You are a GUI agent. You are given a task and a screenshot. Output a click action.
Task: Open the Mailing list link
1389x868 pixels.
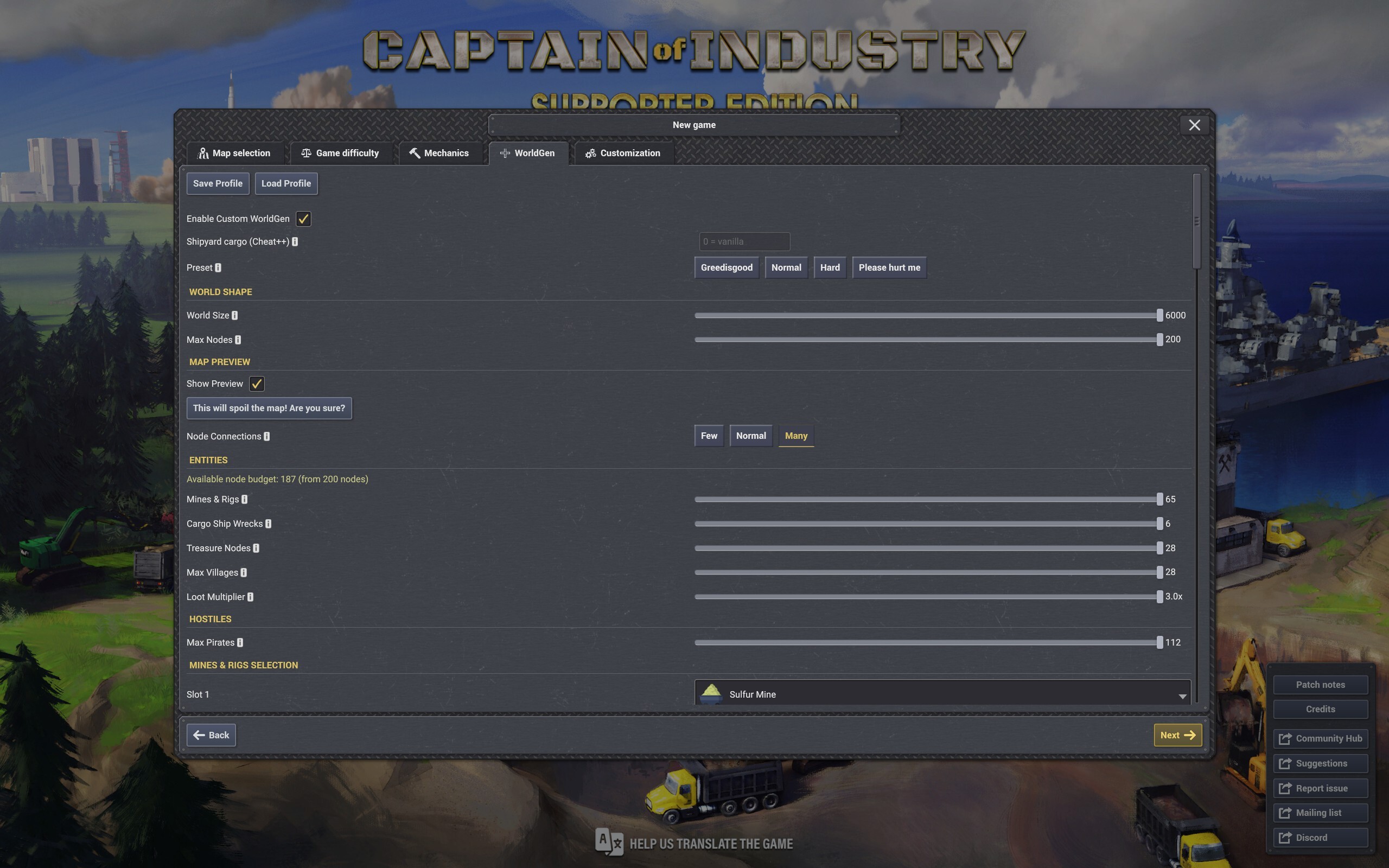(1320, 813)
